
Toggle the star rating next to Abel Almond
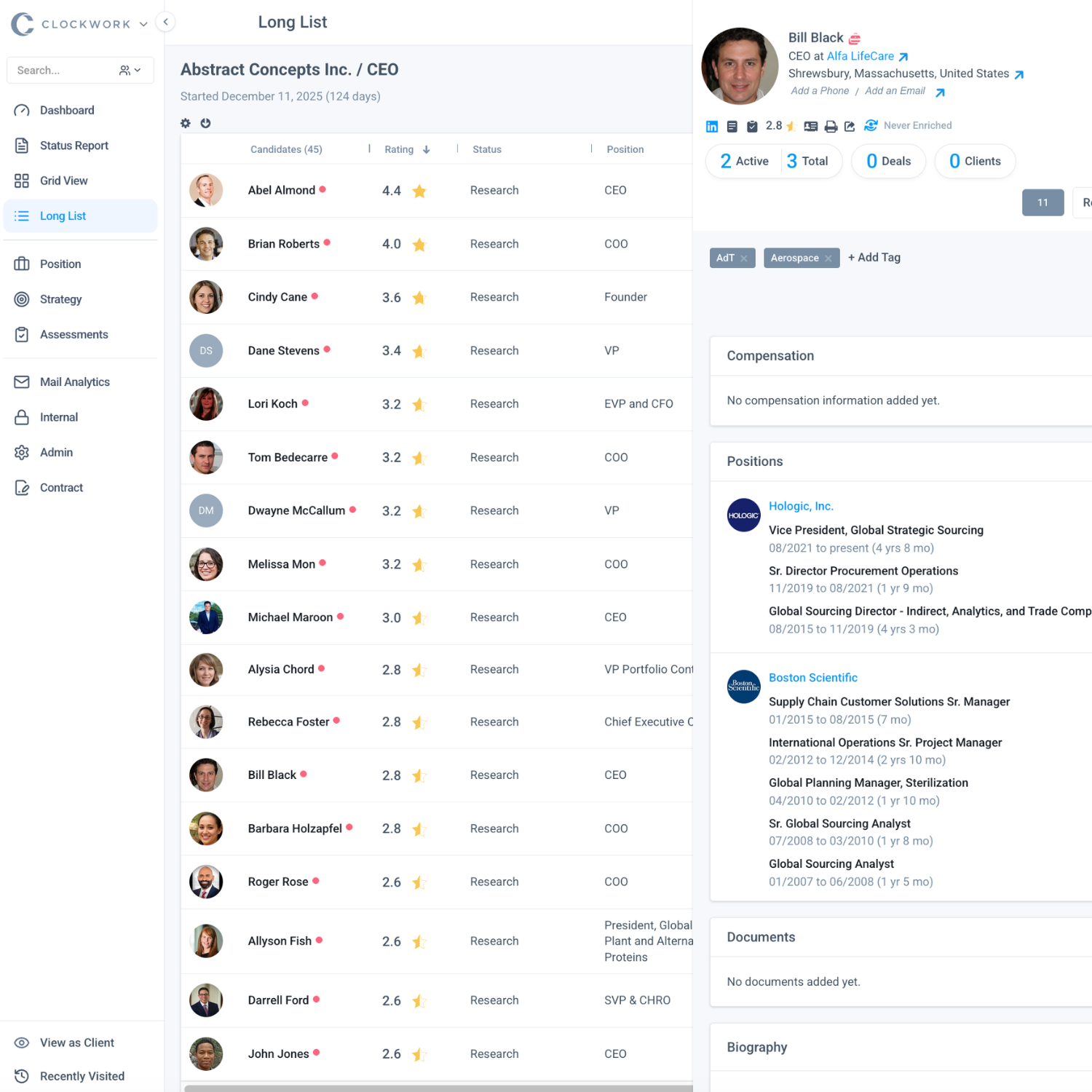point(419,191)
